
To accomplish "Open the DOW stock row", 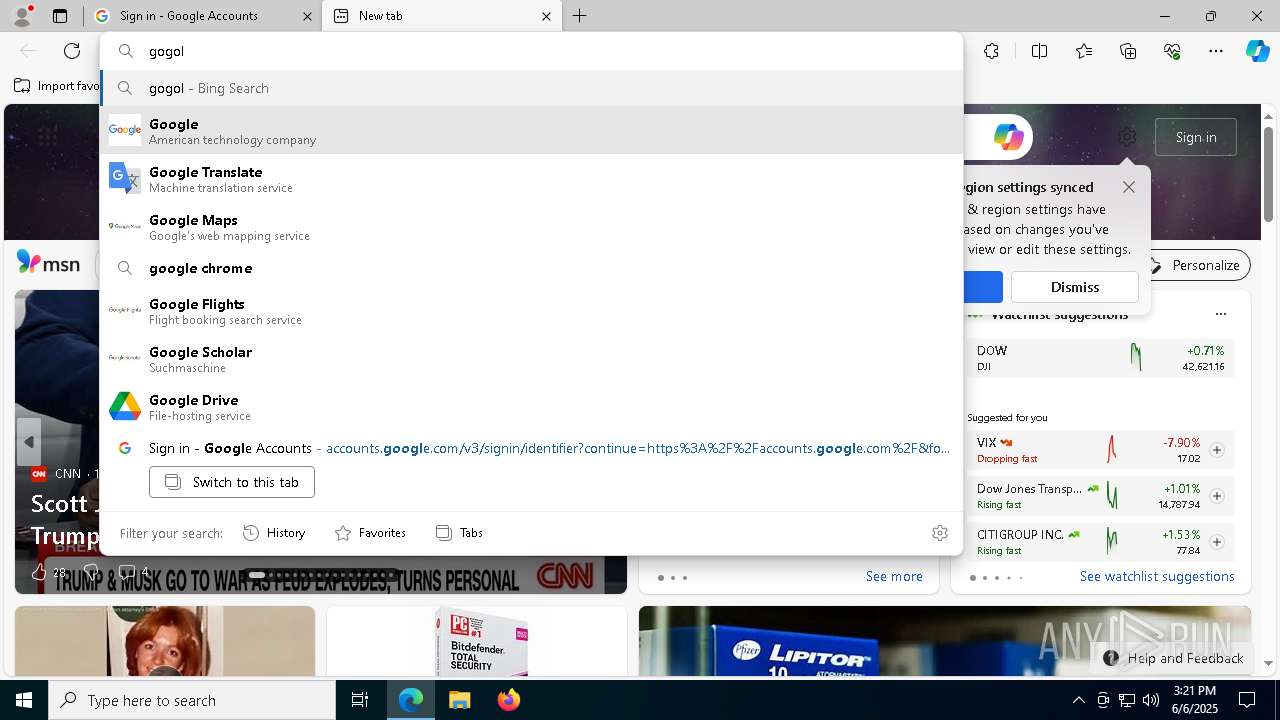I will (1100, 358).
